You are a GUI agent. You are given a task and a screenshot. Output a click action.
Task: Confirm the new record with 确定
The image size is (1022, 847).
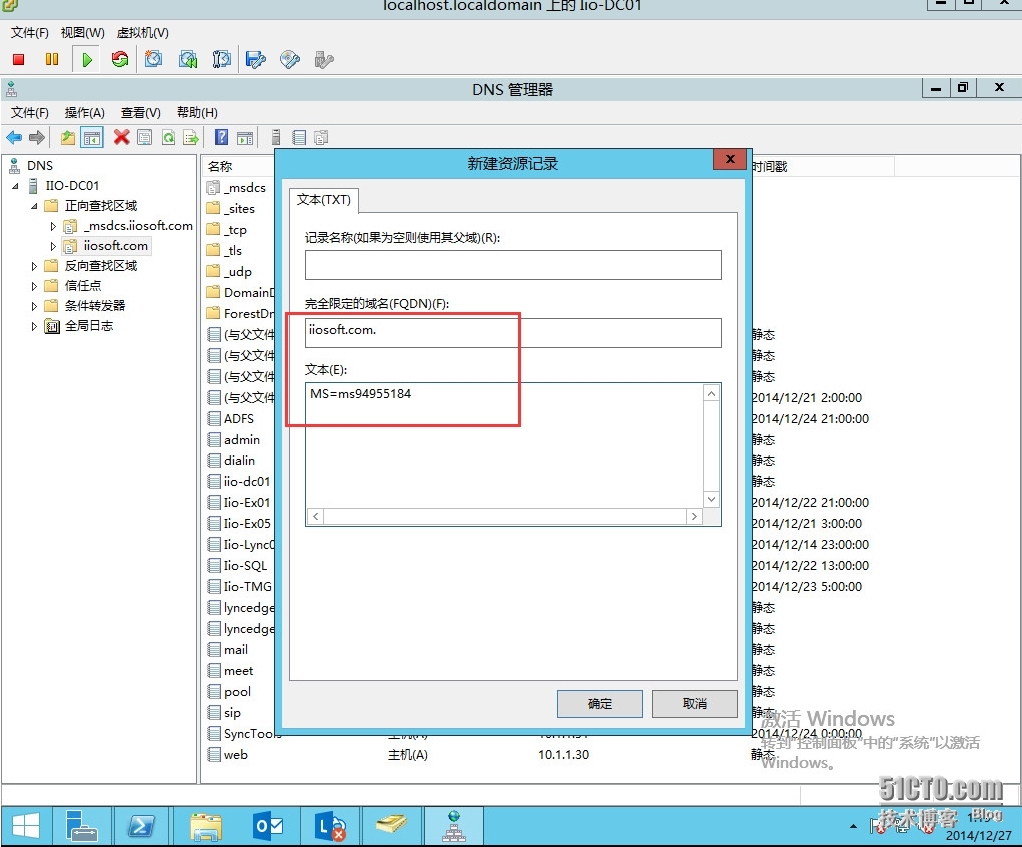(x=600, y=704)
